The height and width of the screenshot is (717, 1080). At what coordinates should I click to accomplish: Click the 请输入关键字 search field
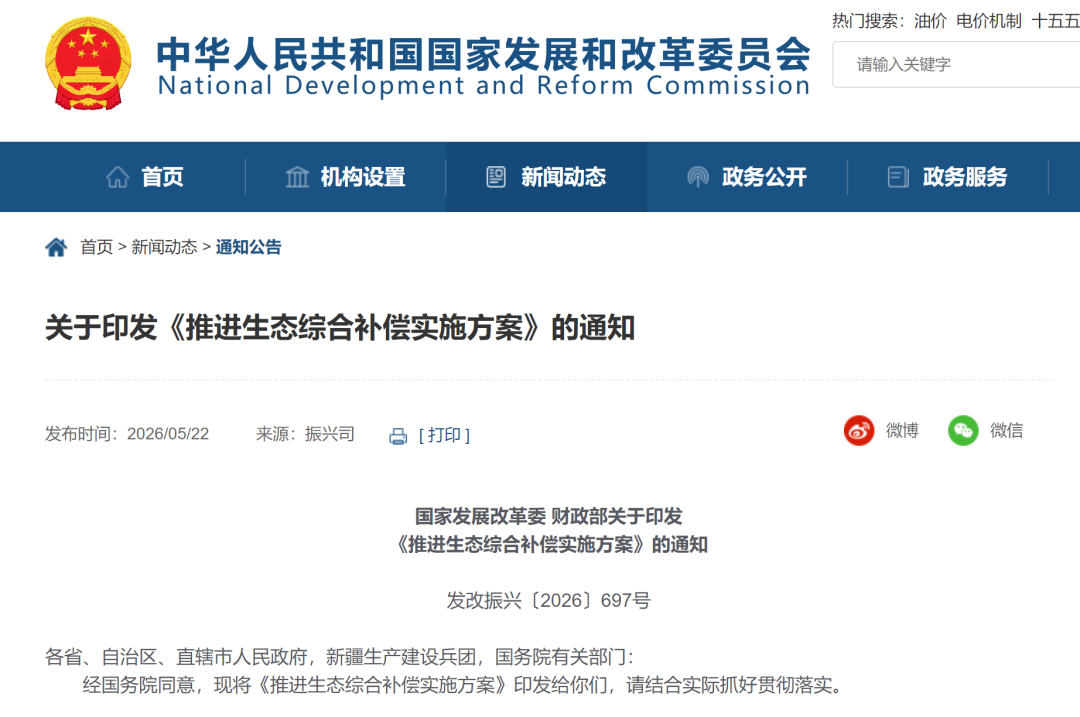coord(956,65)
